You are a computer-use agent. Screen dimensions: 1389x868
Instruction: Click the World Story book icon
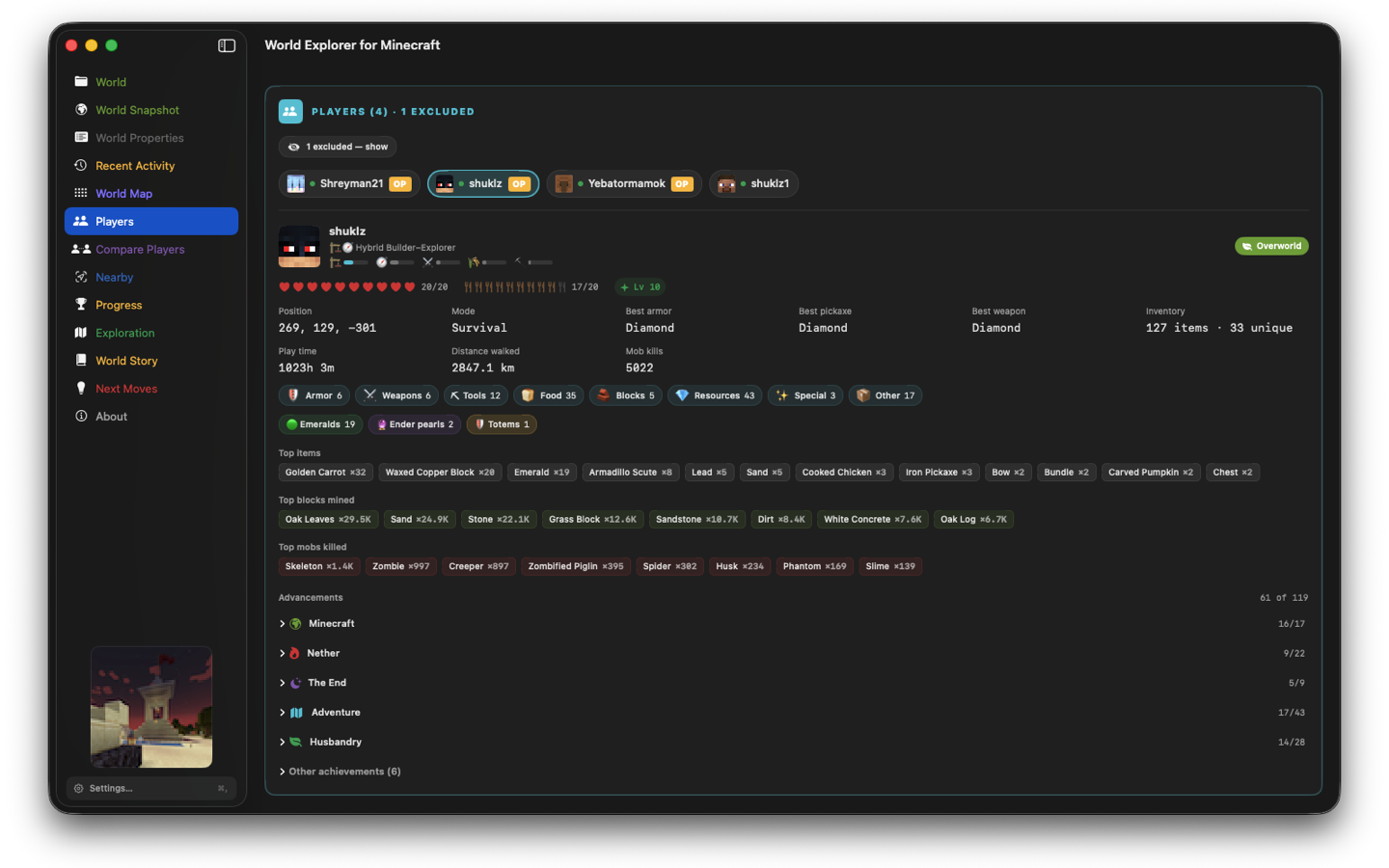pyautogui.click(x=81, y=361)
